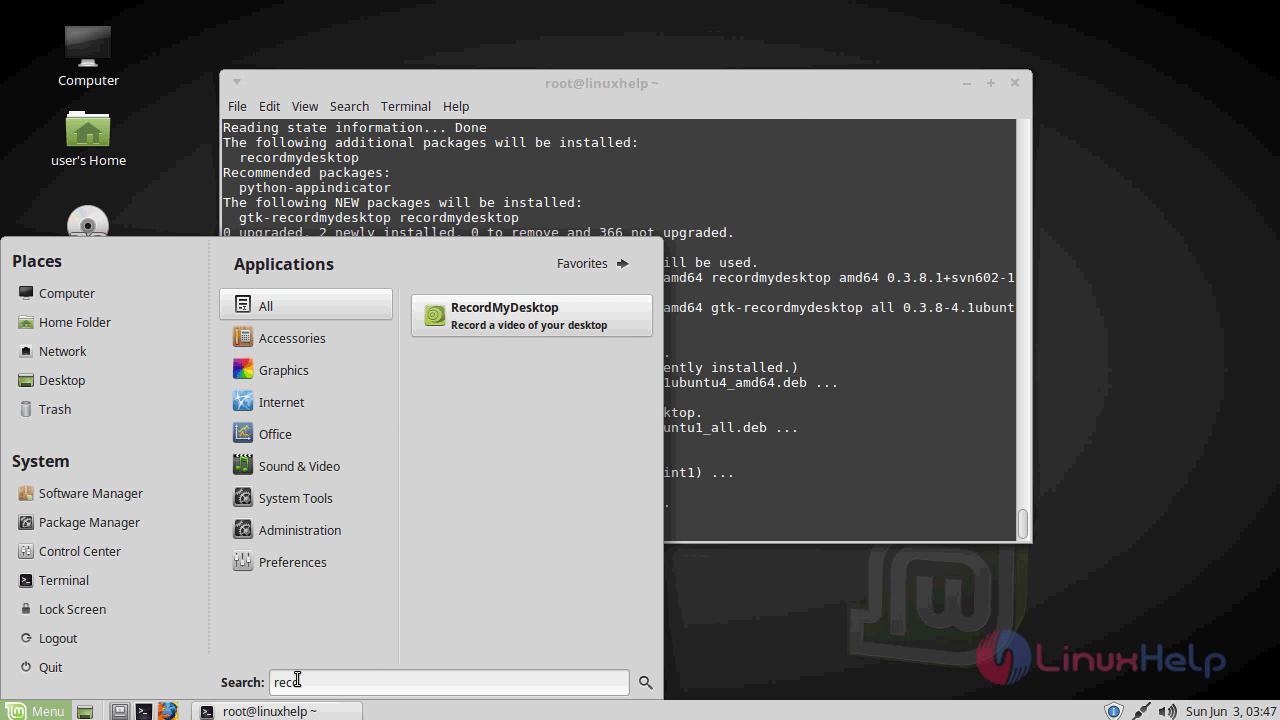The image size is (1280, 720).
Task: Open Desktop in Places list
Action: pyautogui.click(x=52, y=380)
